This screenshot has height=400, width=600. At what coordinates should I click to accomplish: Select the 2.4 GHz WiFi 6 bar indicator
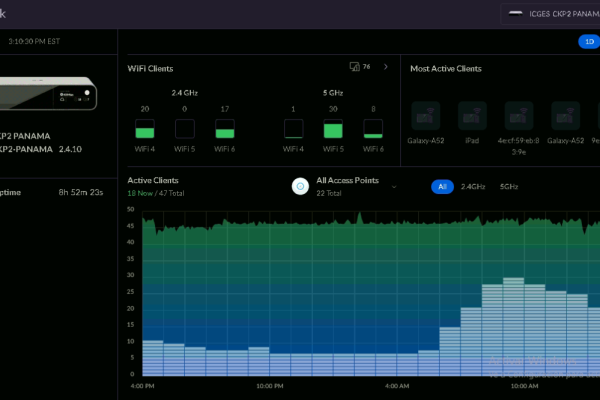coord(225,129)
